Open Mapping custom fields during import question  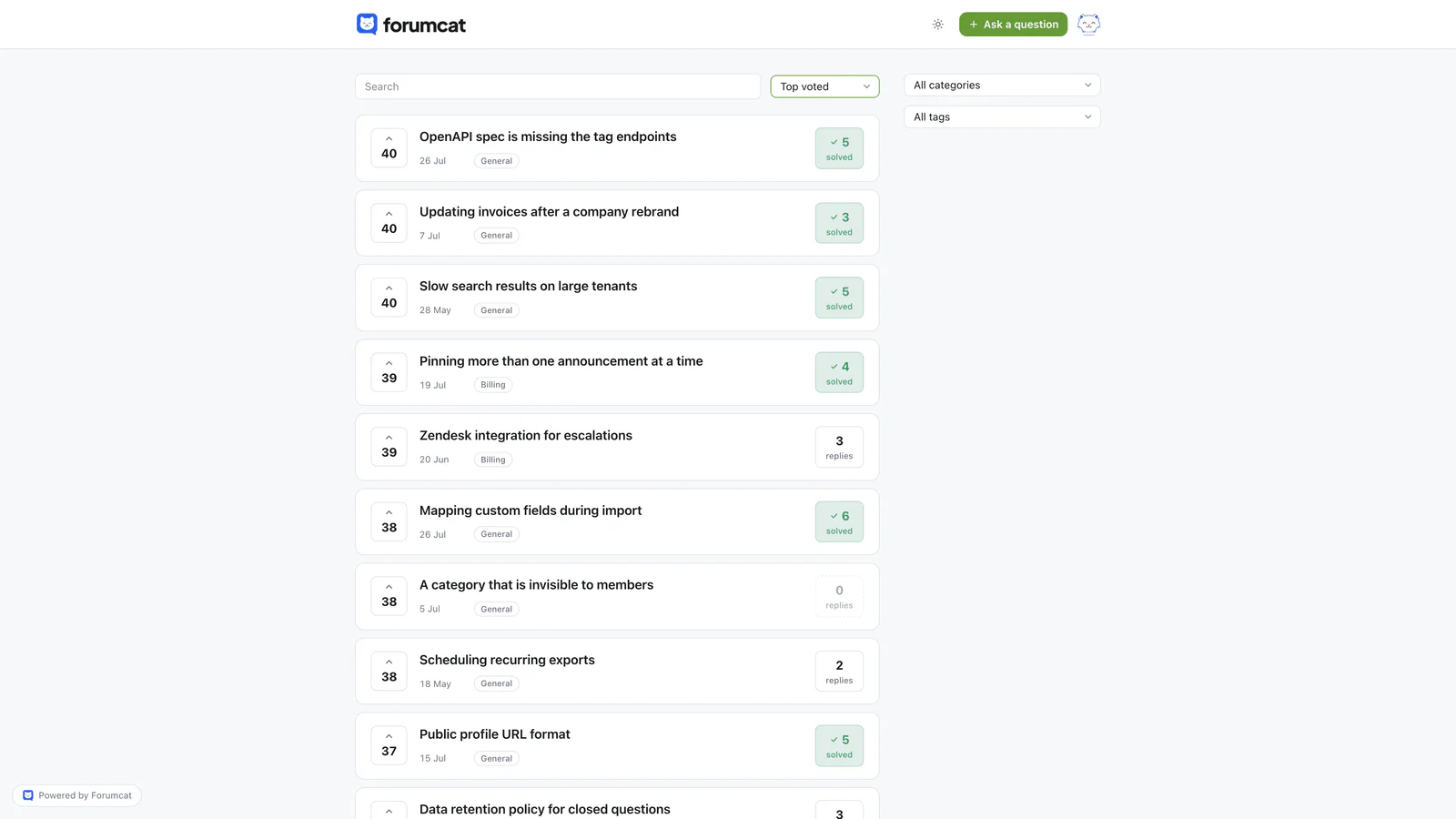tap(531, 511)
